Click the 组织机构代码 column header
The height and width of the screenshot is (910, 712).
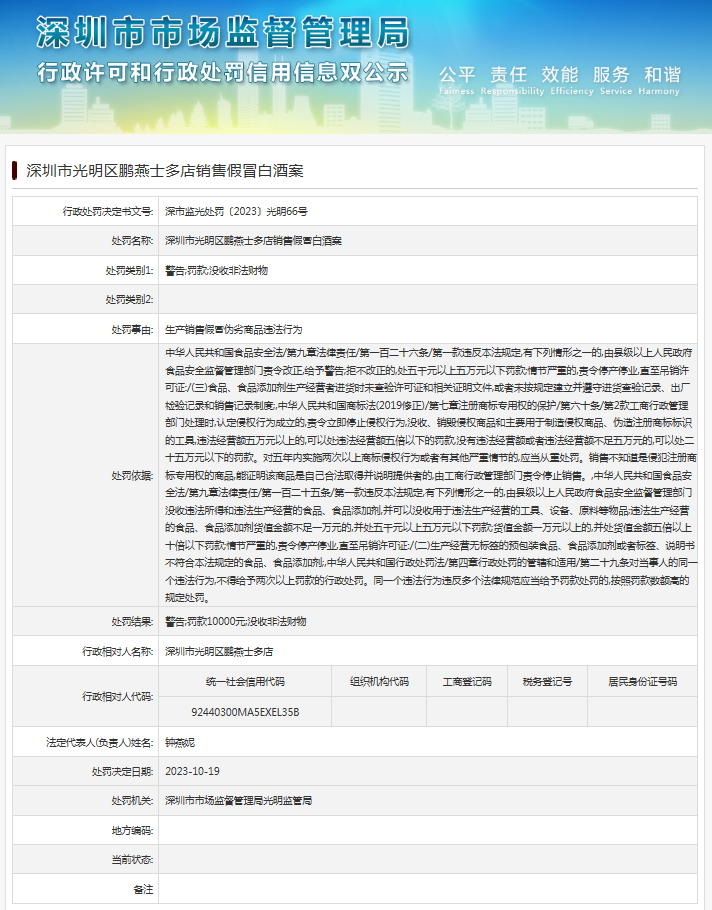pos(380,682)
